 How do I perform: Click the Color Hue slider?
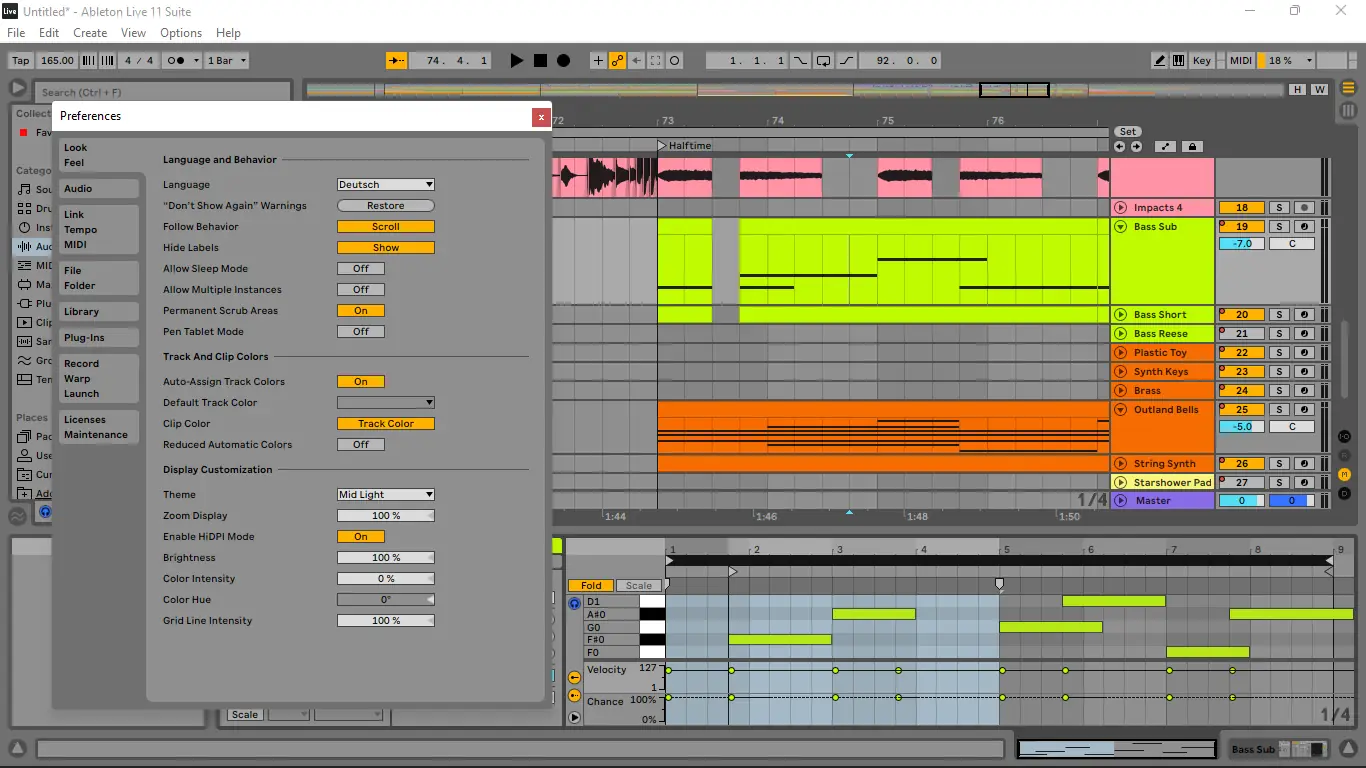[386, 600]
